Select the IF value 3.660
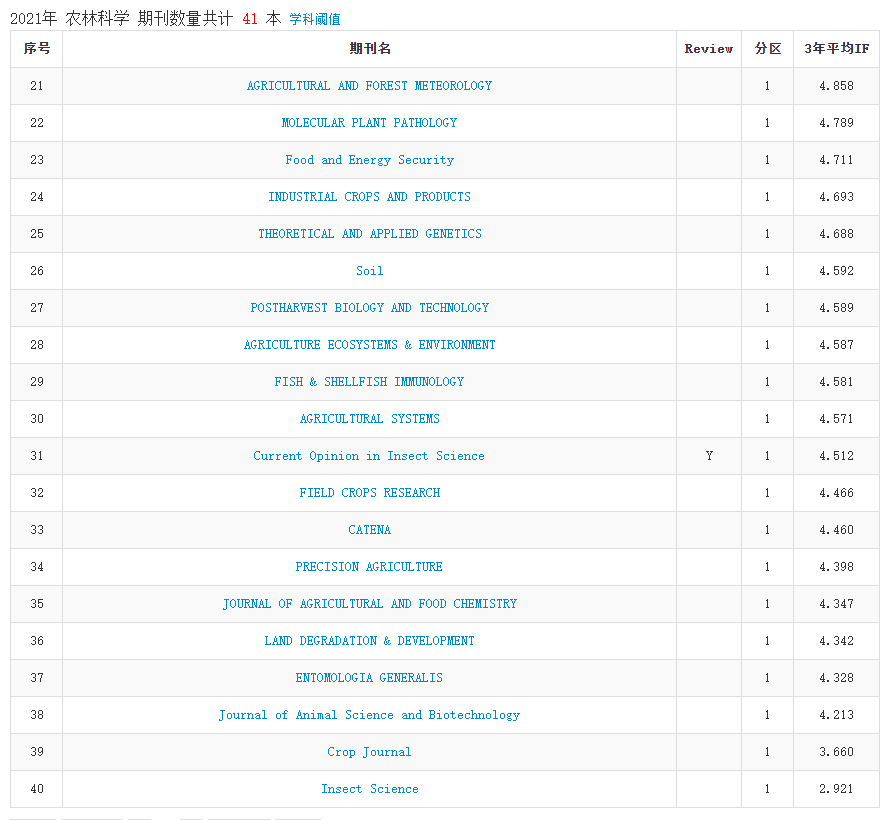886x820 pixels. click(836, 752)
